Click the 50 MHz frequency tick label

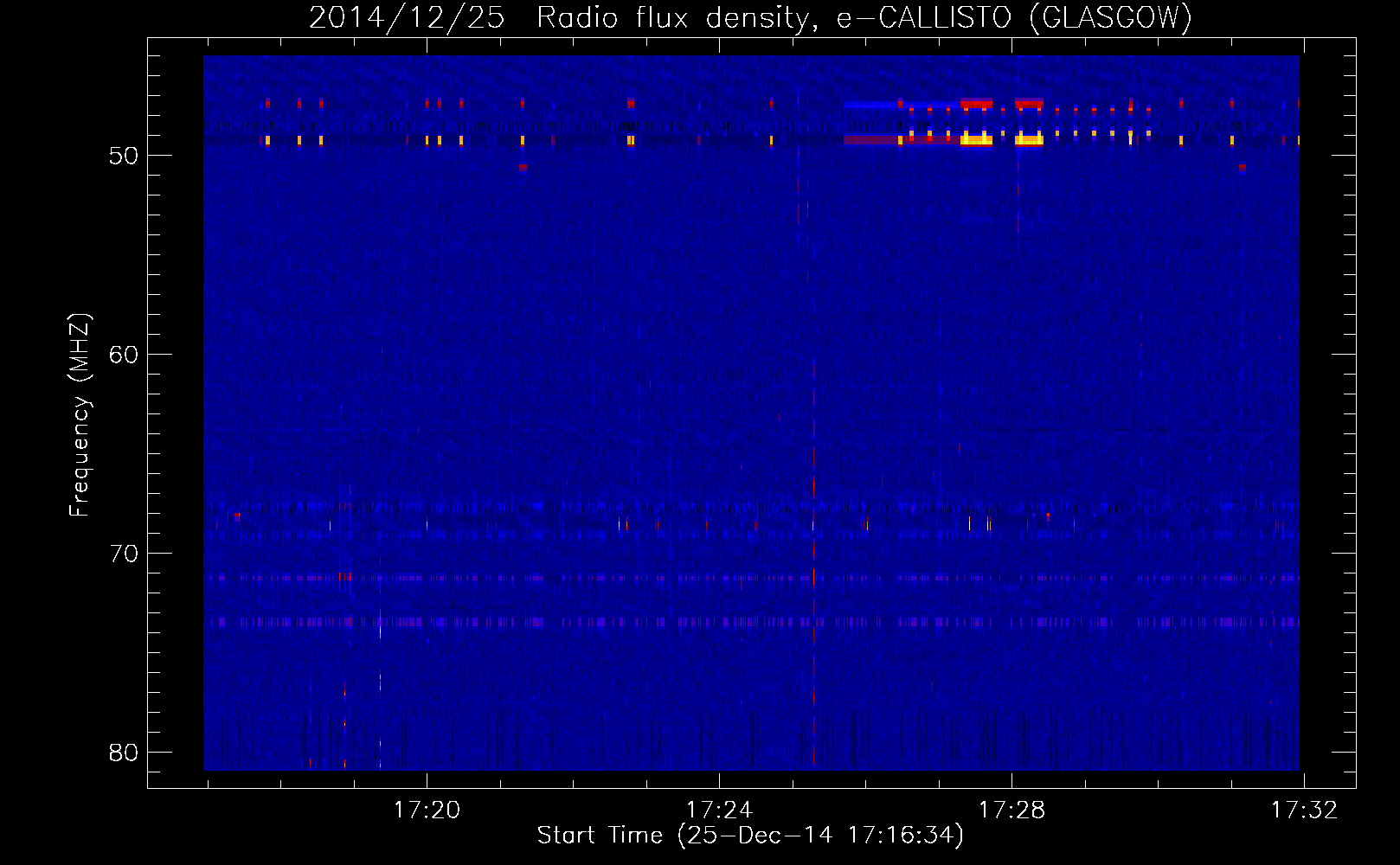click(x=124, y=156)
